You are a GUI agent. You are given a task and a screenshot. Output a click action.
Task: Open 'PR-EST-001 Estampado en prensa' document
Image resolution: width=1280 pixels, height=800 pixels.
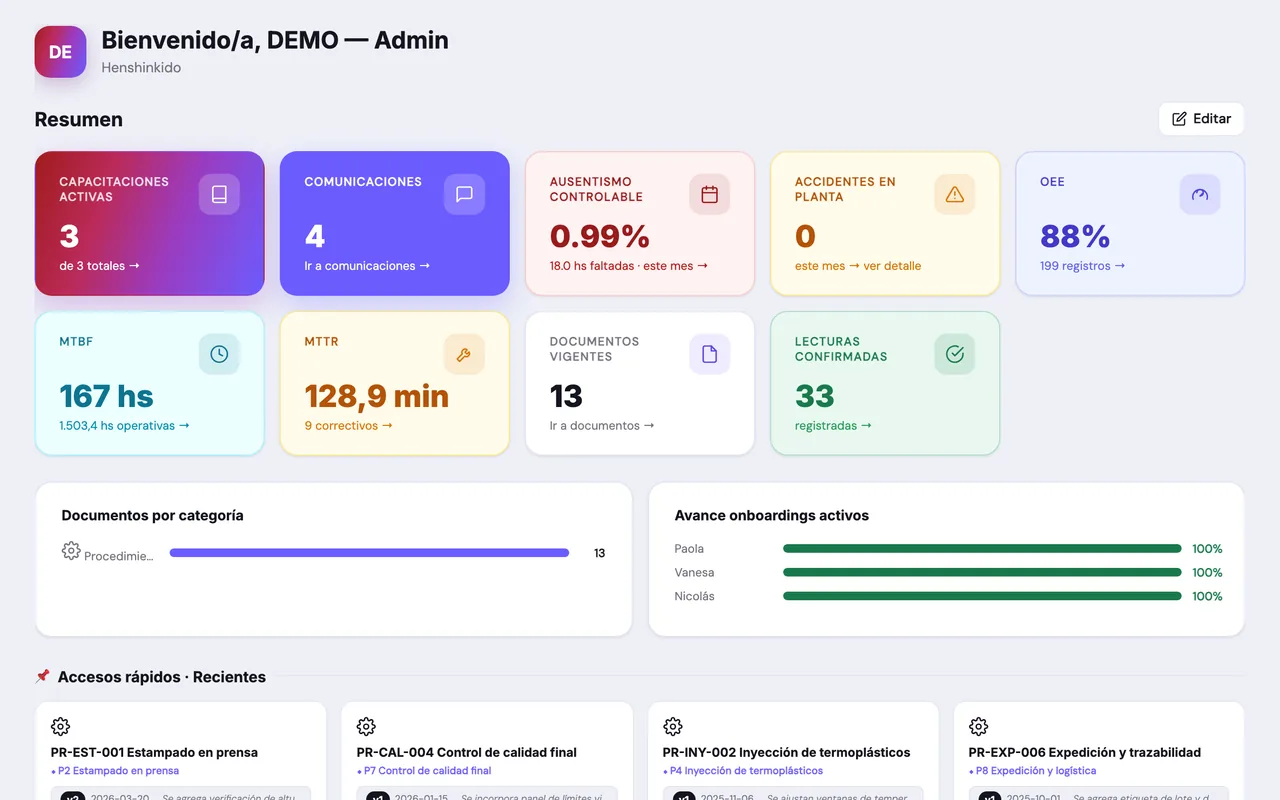(154, 752)
